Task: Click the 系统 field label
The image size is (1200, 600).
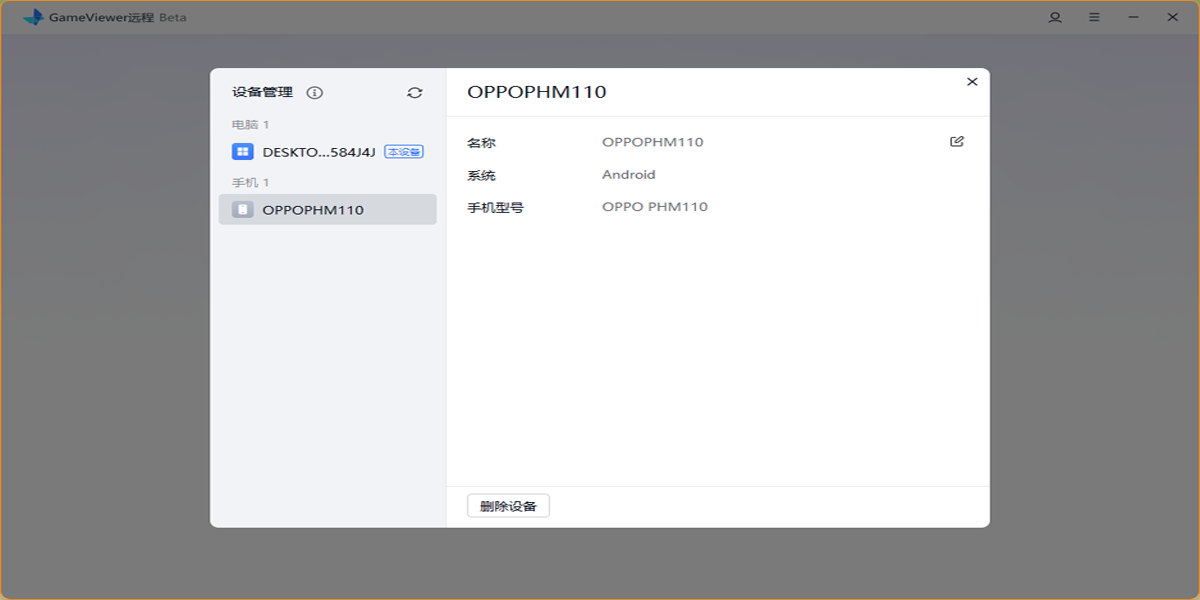Action: coord(481,175)
